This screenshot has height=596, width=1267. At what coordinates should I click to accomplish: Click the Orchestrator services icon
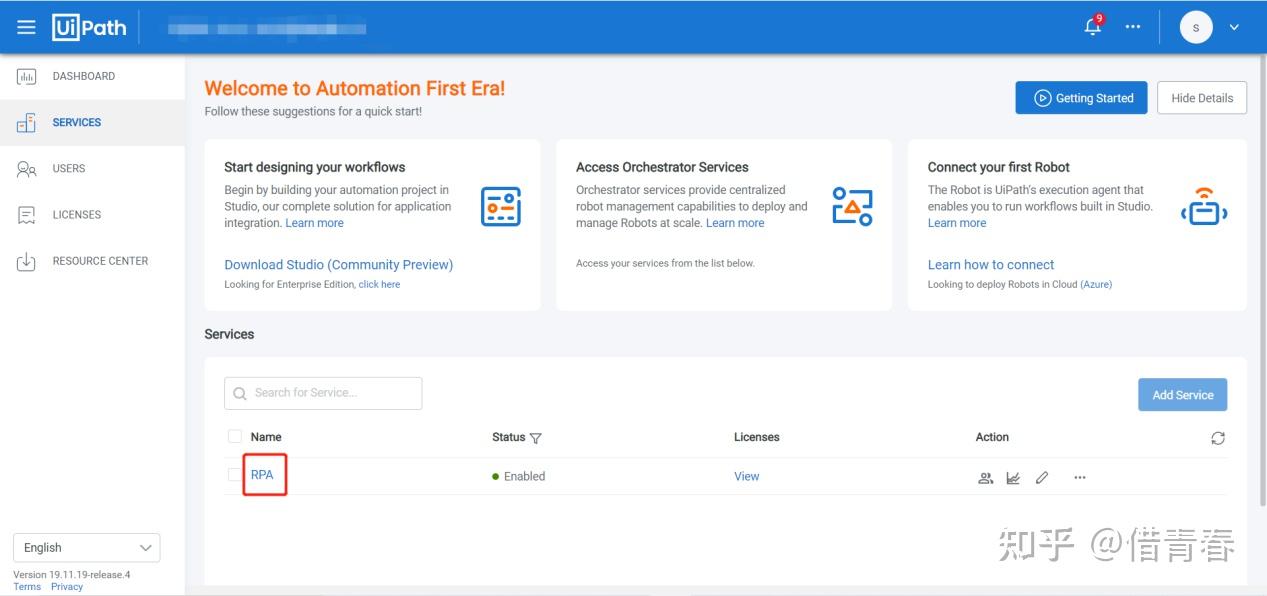tap(852, 206)
